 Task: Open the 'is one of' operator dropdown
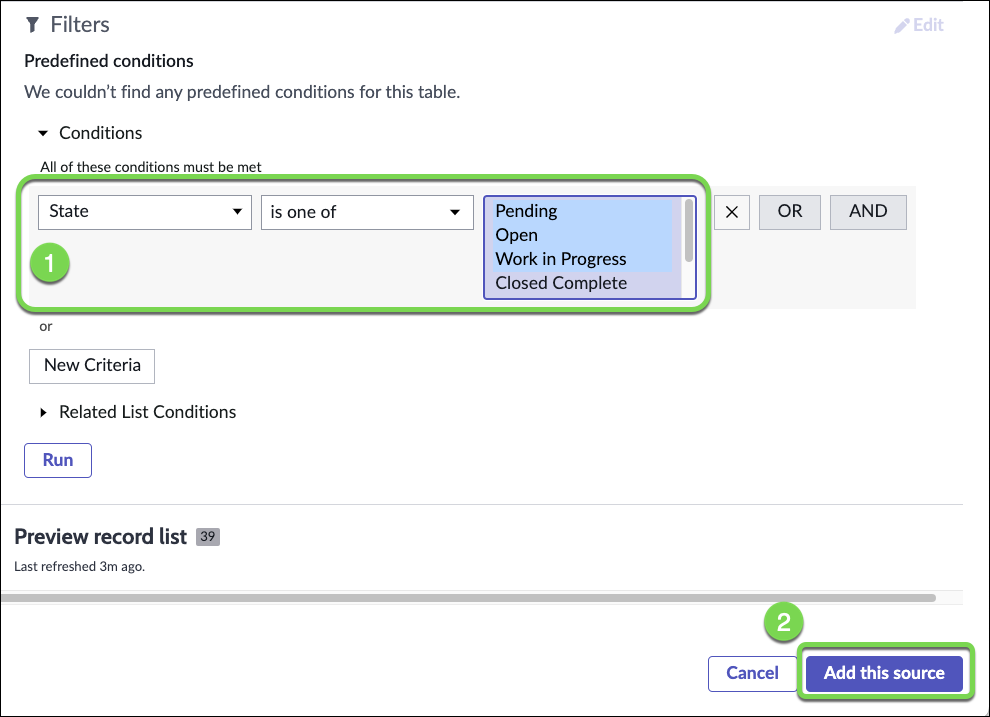tap(367, 212)
